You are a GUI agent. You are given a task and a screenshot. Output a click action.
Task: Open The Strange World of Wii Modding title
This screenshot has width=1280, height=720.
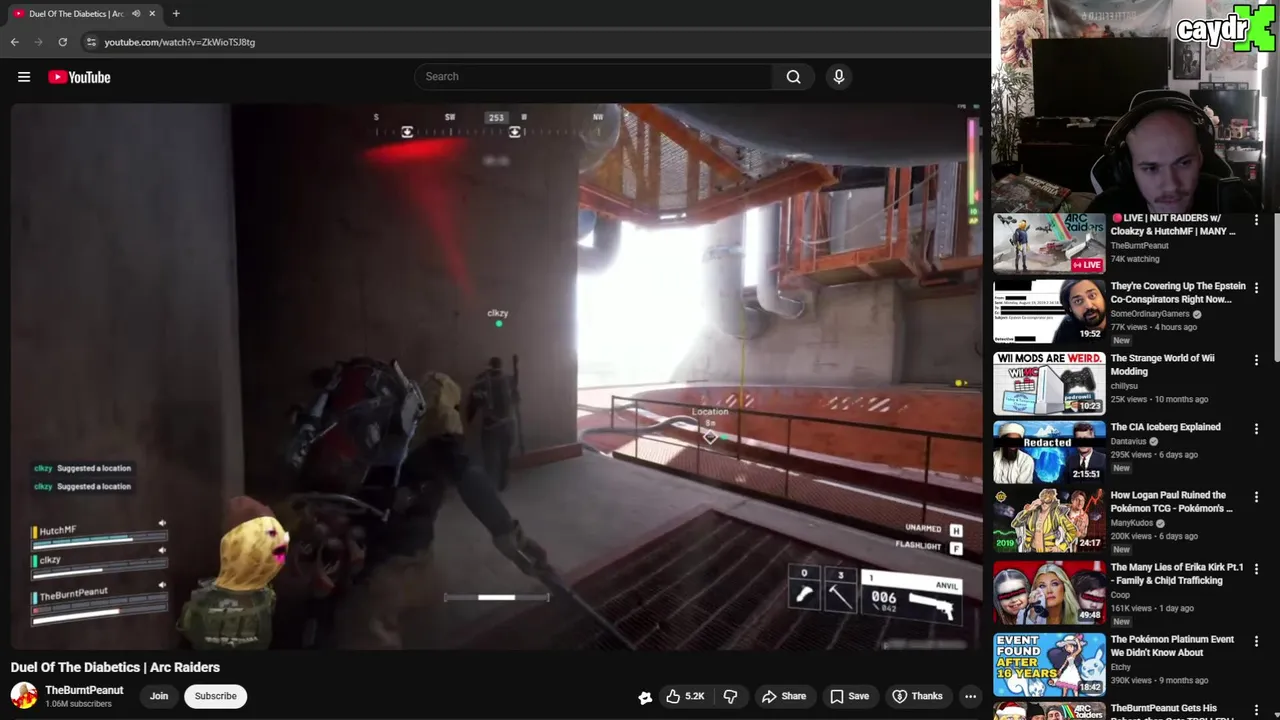(1162, 365)
